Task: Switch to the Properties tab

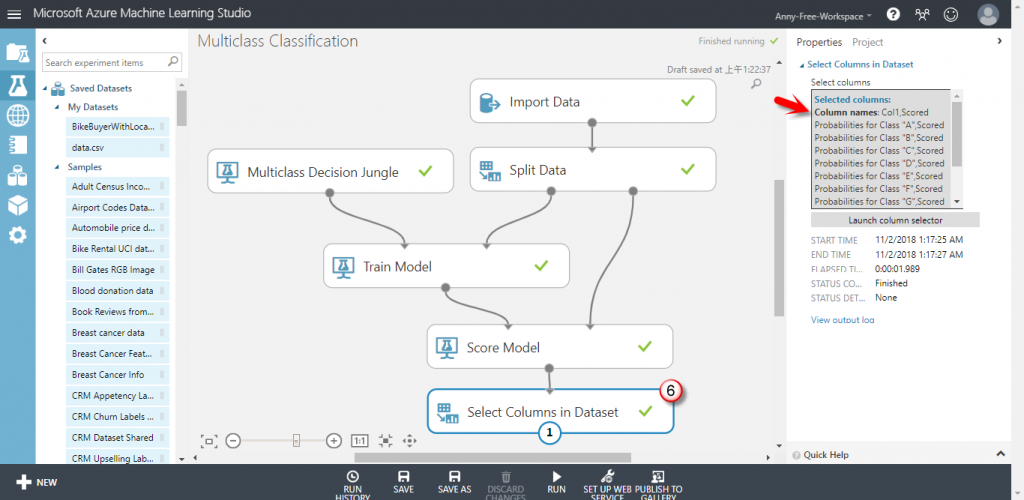Action: coord(819,42)
